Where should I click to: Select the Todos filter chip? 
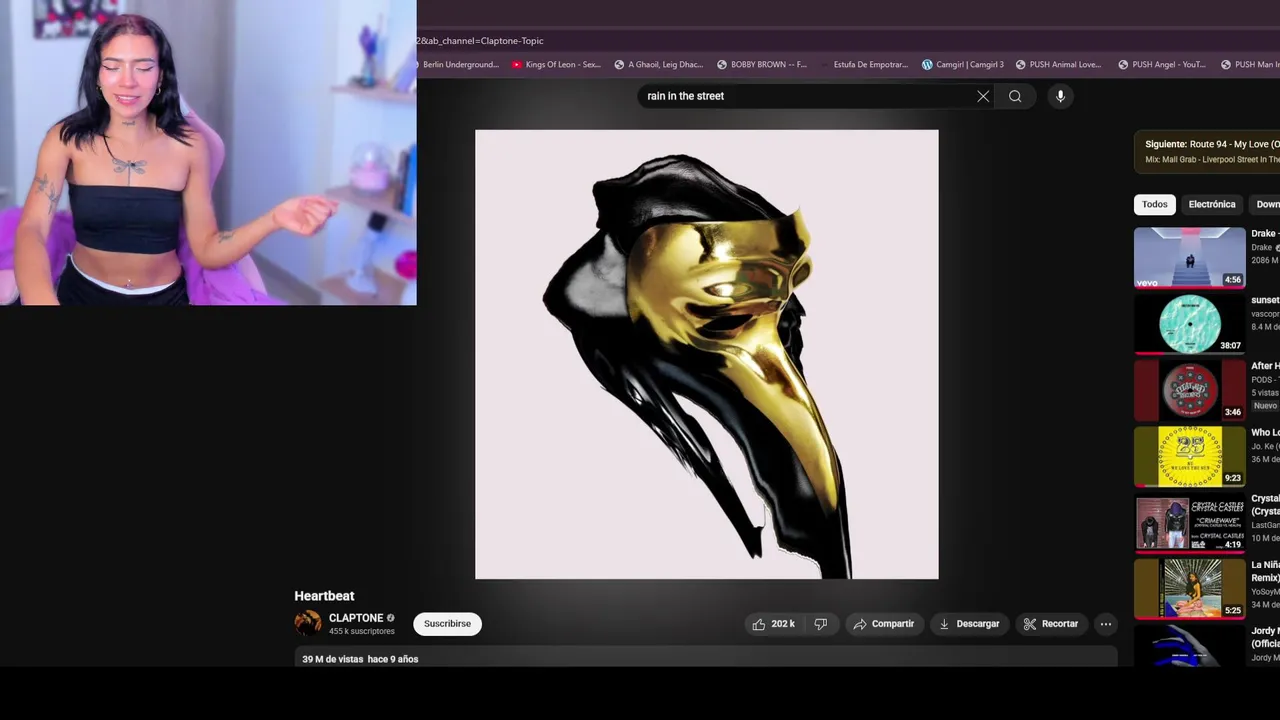click(x=1155, y=204)
